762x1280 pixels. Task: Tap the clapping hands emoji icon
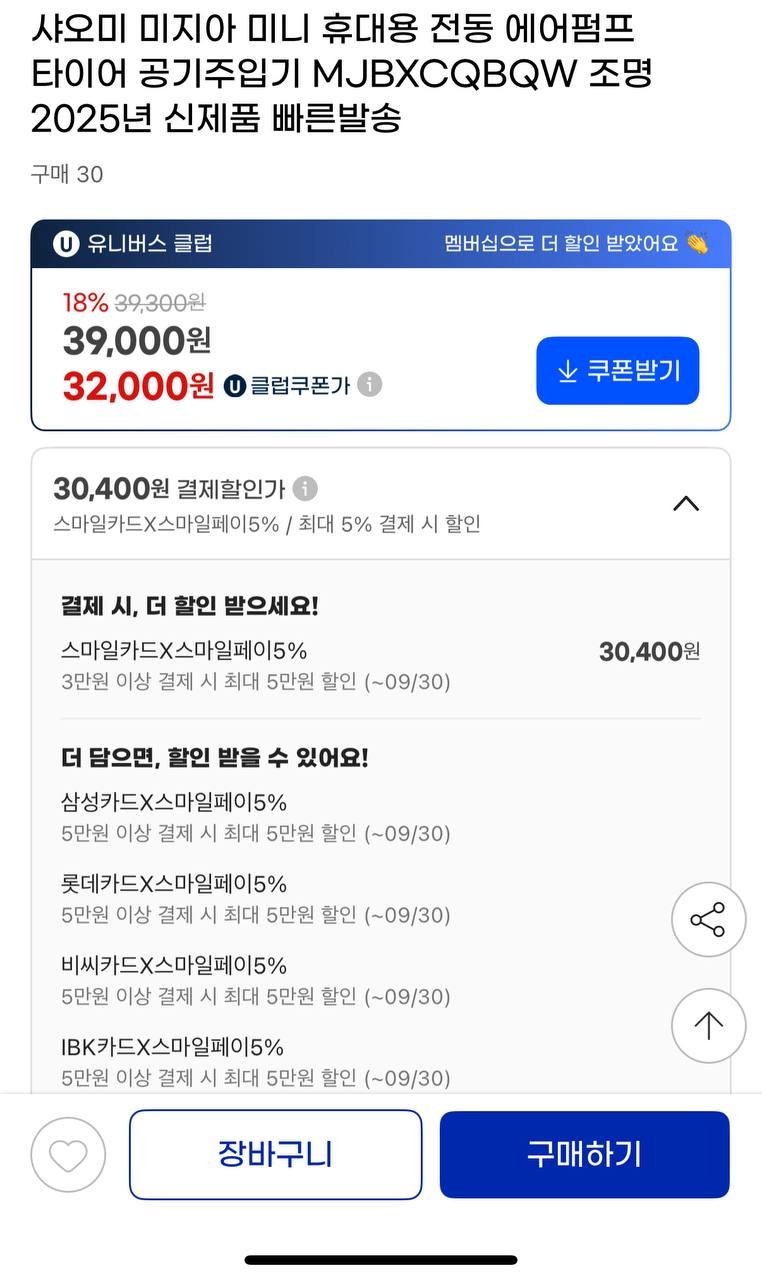(x=697, y=243)
